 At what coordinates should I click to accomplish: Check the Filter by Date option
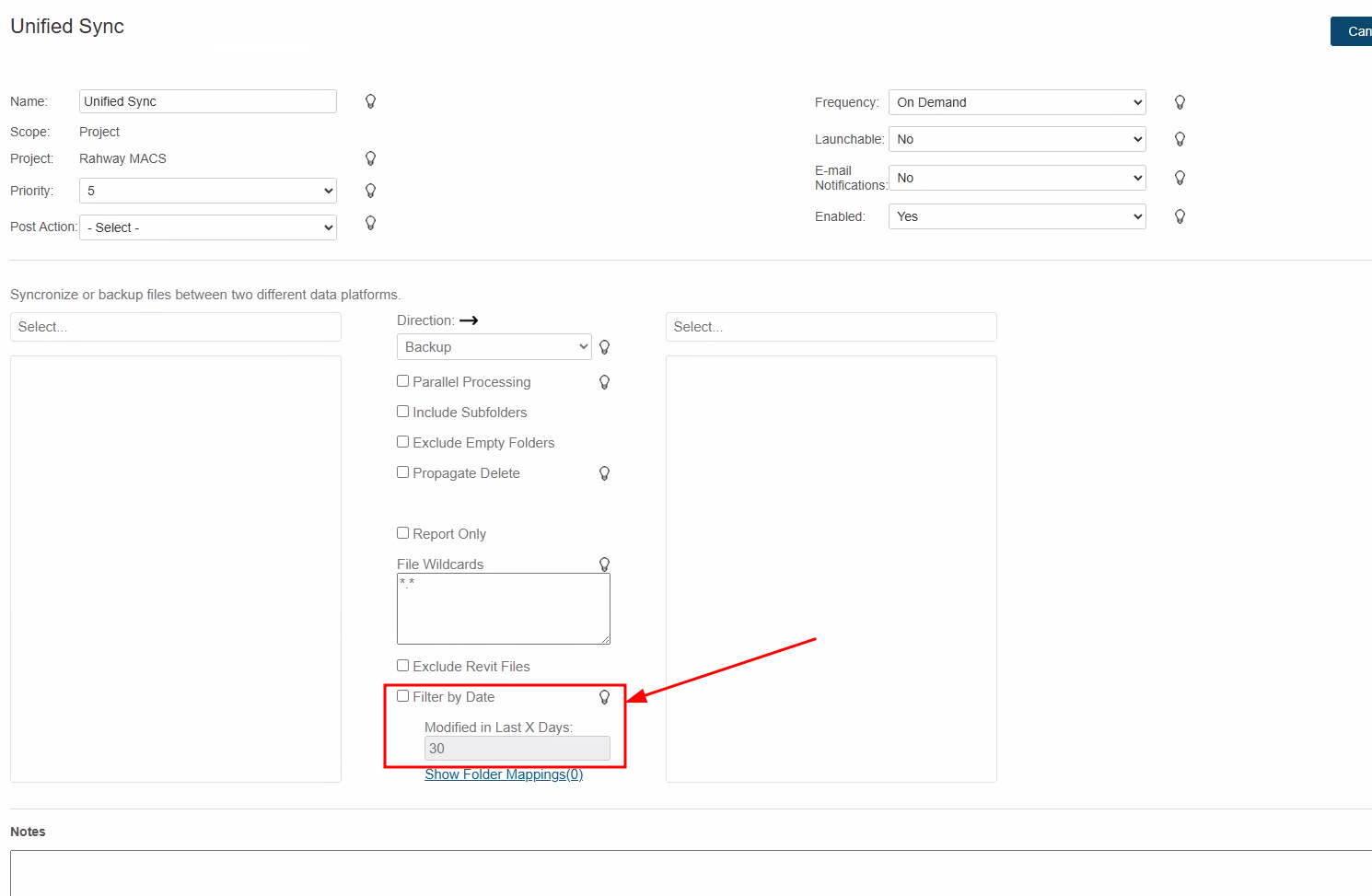pyautogui.click(x=403, y=696)
